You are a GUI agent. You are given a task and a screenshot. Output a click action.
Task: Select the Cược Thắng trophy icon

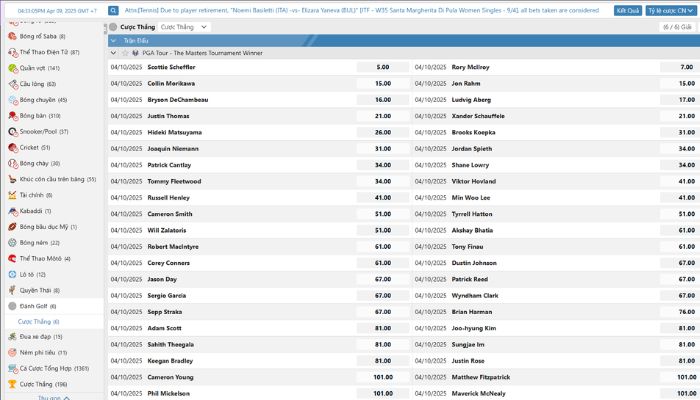12,384
